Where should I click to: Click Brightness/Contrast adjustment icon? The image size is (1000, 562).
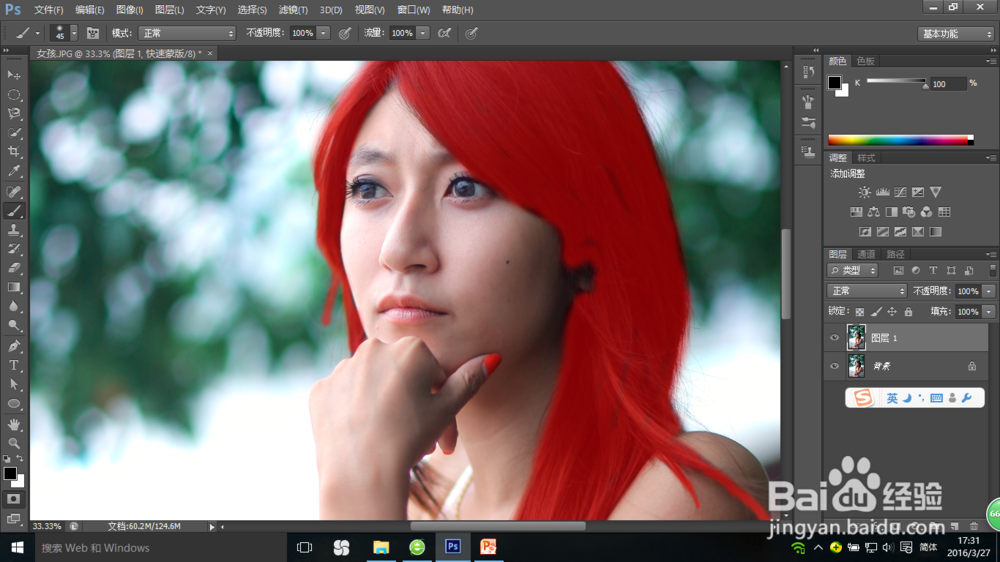coord(864,192)
